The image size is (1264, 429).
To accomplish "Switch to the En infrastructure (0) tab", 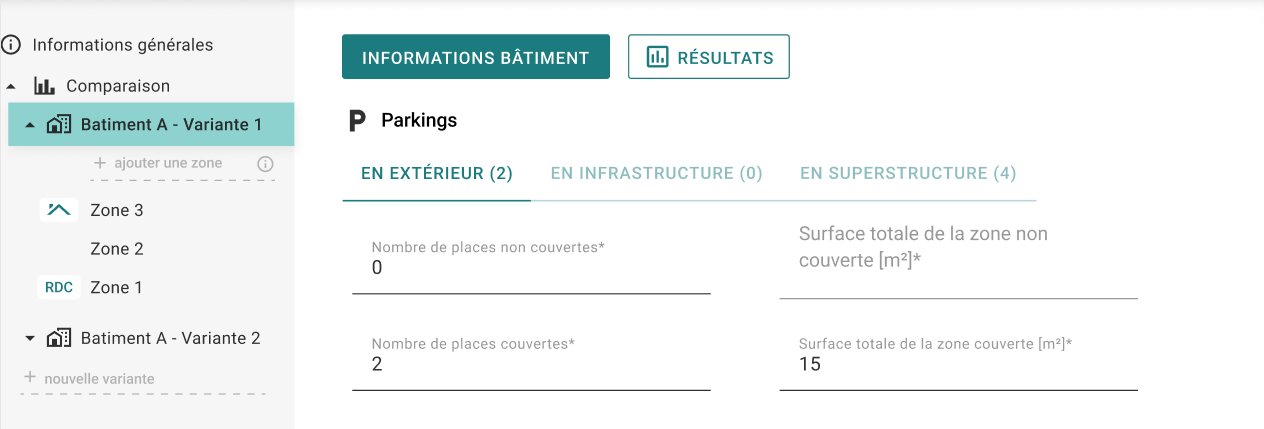I will [x=657, y=173].
